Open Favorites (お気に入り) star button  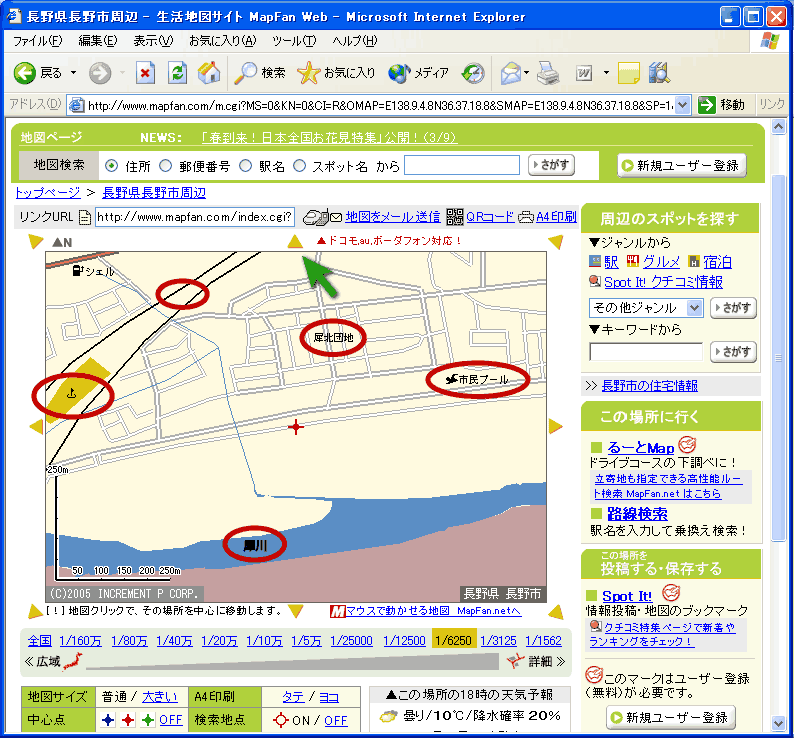pos(336,73)
